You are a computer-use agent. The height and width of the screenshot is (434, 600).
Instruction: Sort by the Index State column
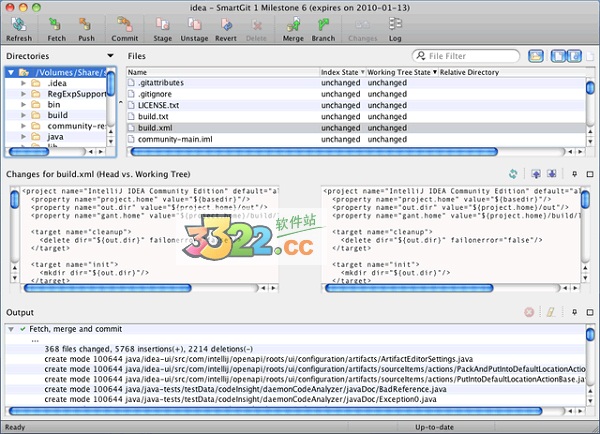(342, 72)
